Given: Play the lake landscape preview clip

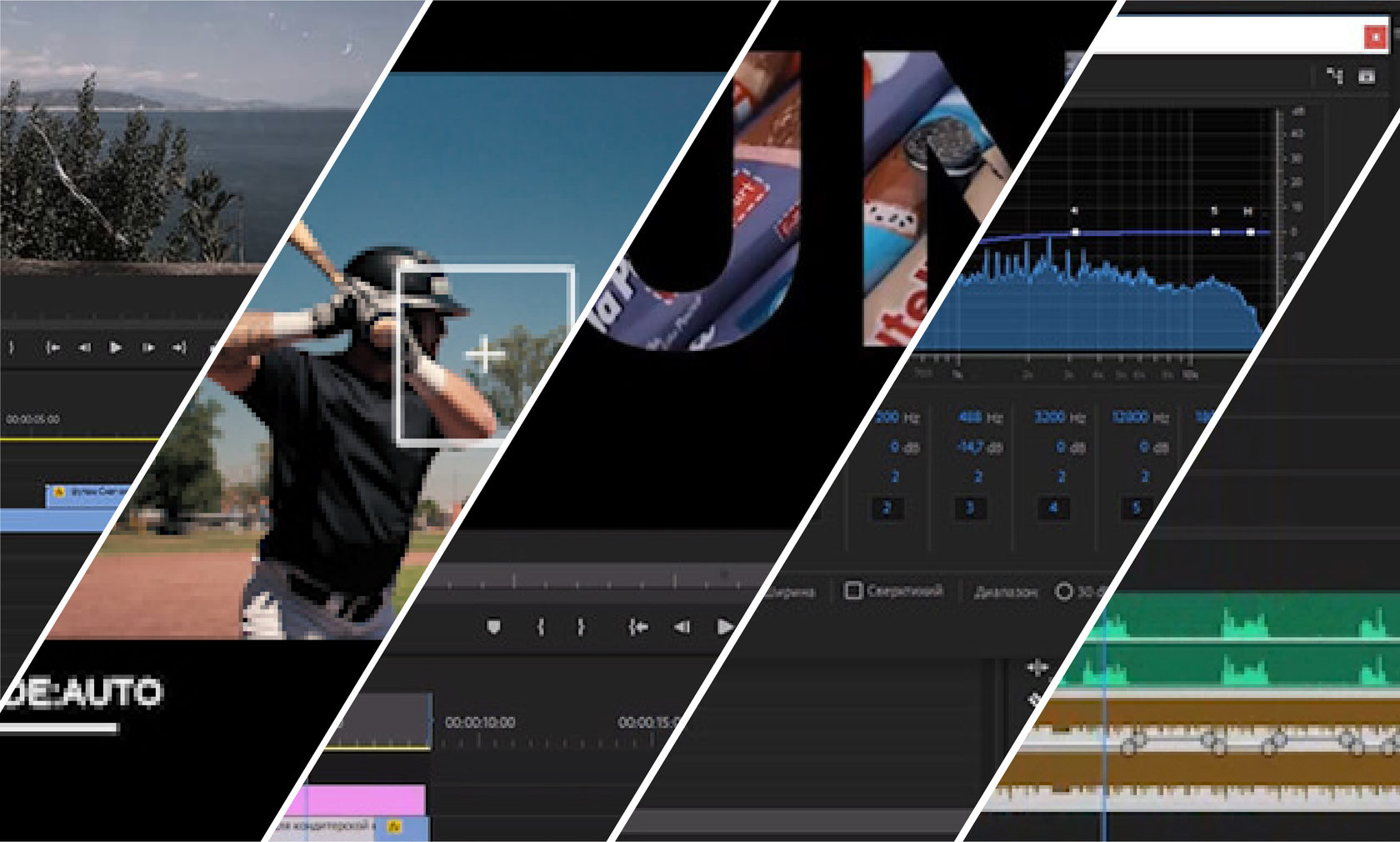Looking at the screenshot, I should 116,348.
